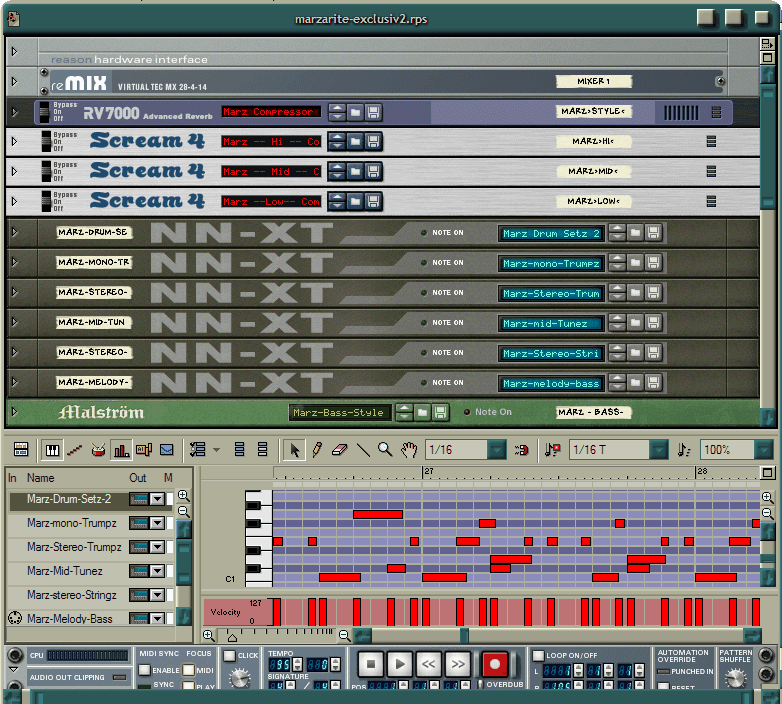
Task: Open the 1/16 snap value dropdown
Action: (497, 450)
